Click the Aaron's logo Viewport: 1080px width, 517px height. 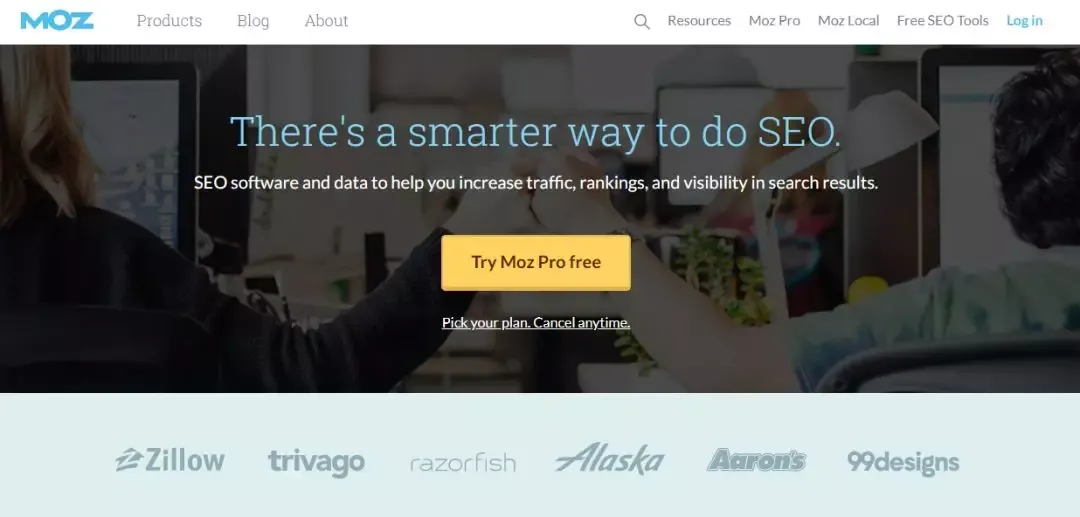point(756,460)
